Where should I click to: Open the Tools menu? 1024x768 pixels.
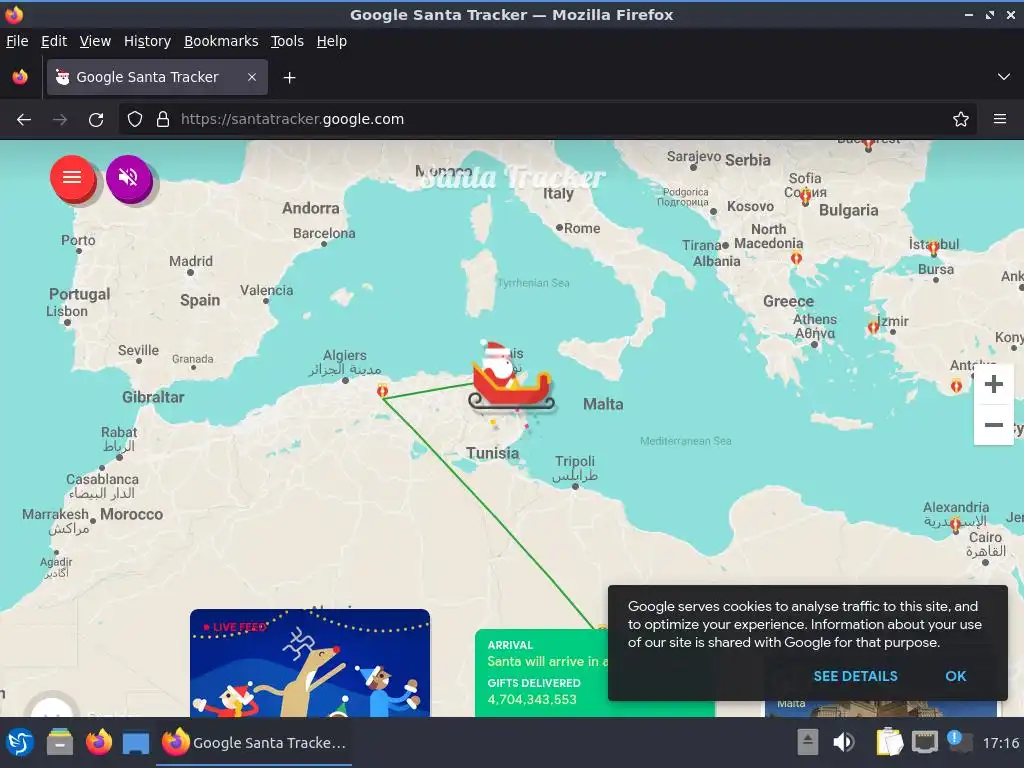click(287, 41)
